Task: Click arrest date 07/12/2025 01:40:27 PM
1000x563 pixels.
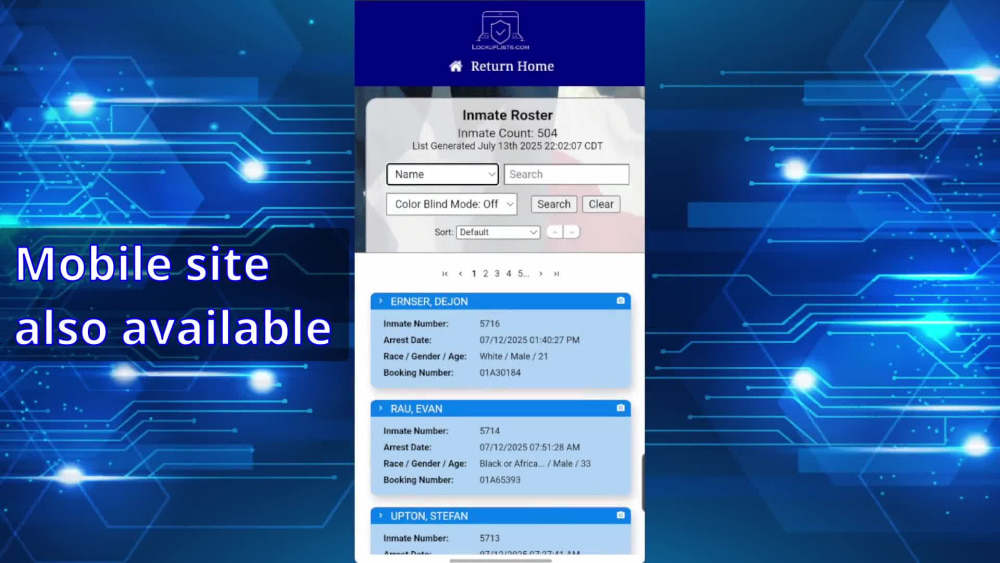Action: pos(529,340)
